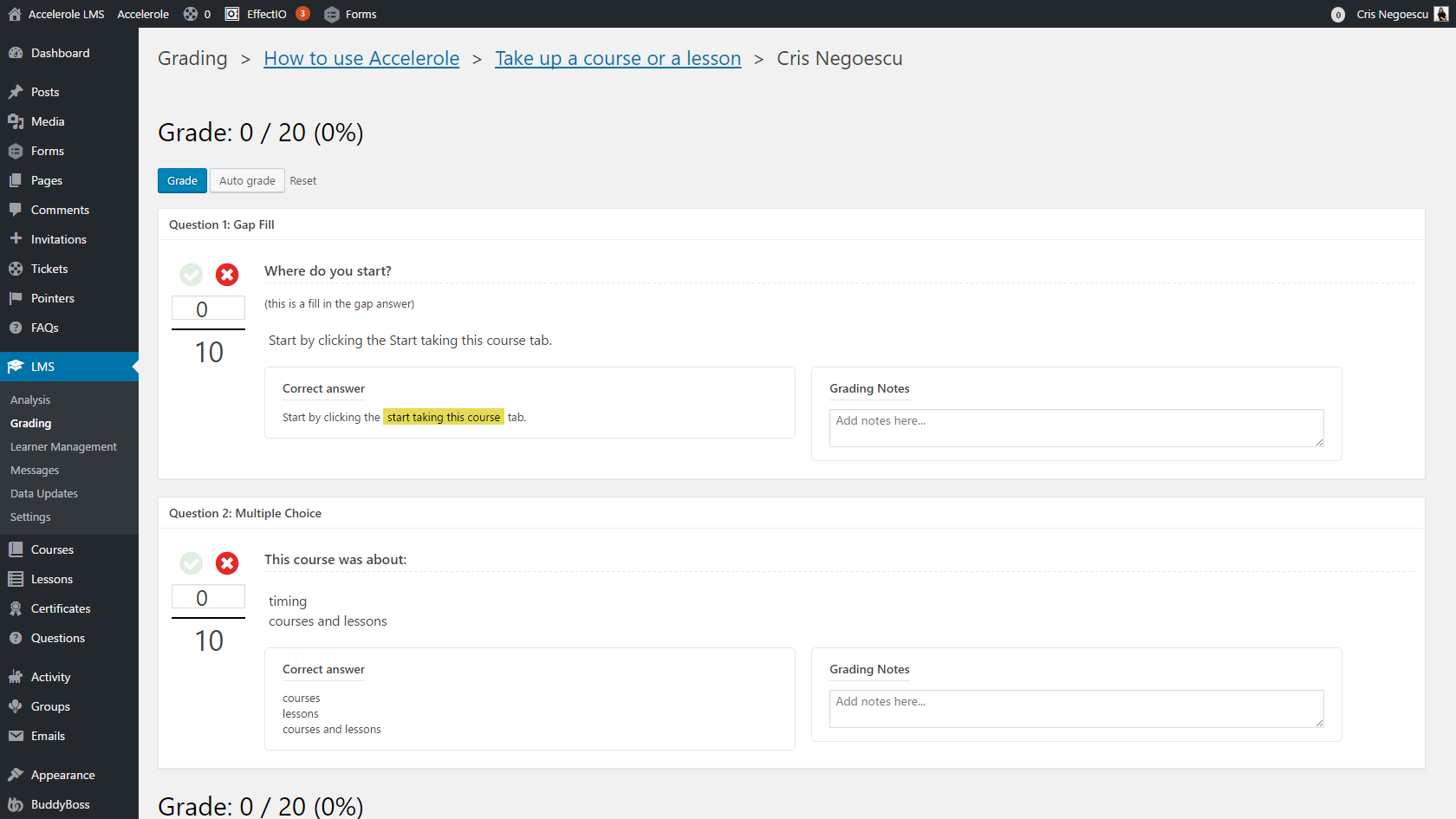The height and width of the screenshot is (819, 1456).
Task: Open Analysis submenu under LMS
Action: [30, 400]
